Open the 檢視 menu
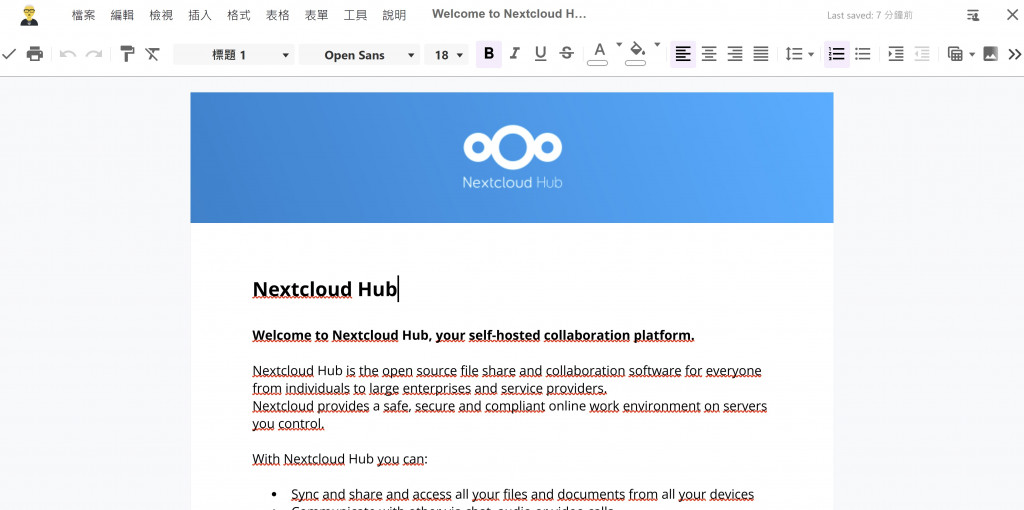 pos(161,15)
